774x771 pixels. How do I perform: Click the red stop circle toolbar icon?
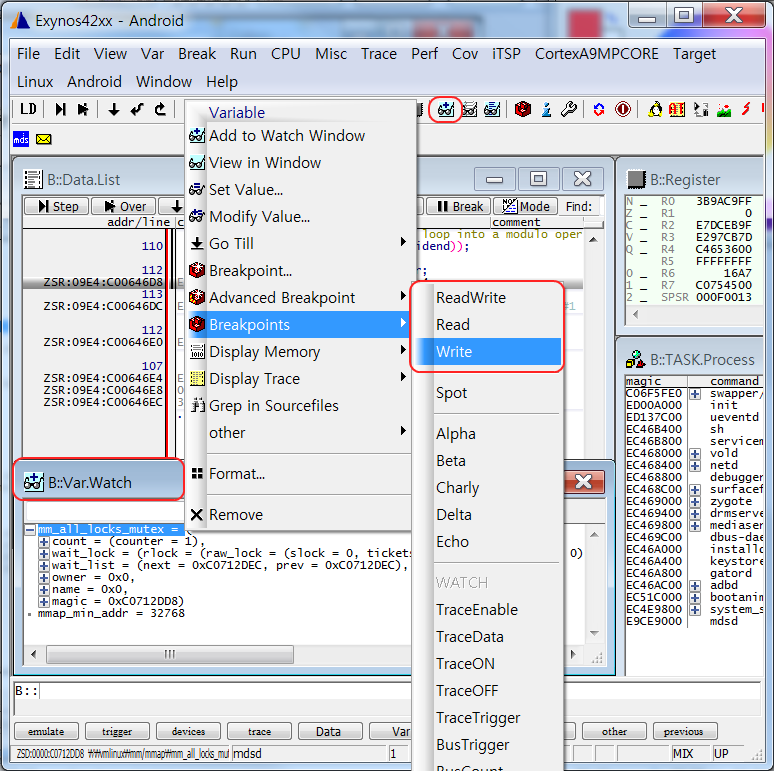pos(623,109)
